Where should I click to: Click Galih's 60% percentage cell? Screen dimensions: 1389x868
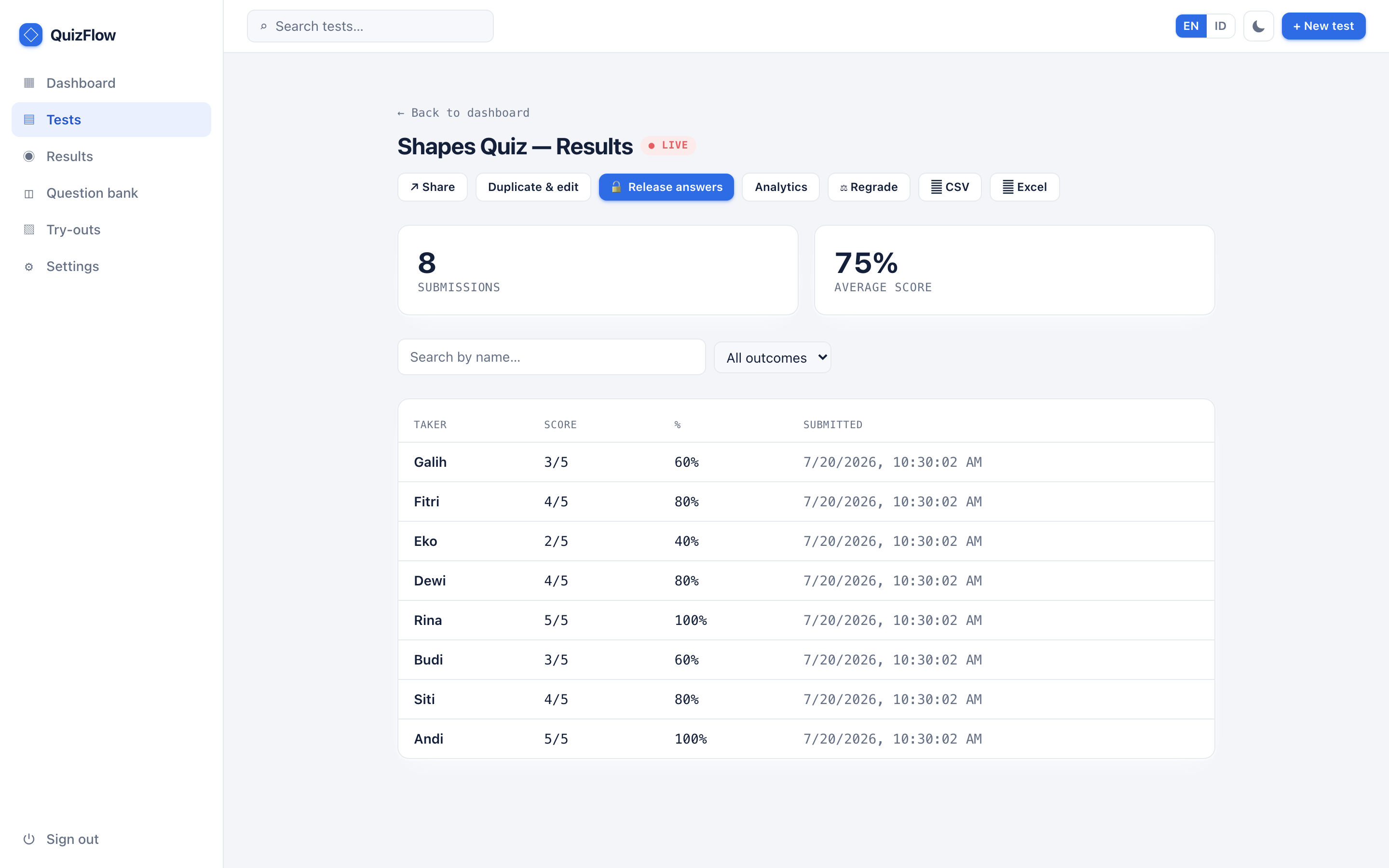[686, 462]
